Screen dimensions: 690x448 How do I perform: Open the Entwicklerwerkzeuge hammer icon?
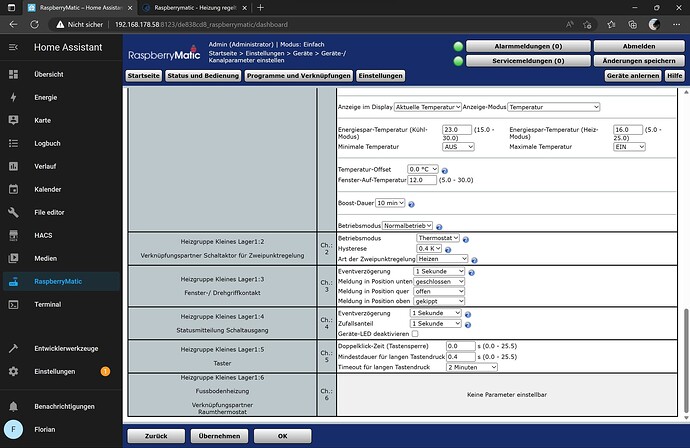tap(14, 349)
